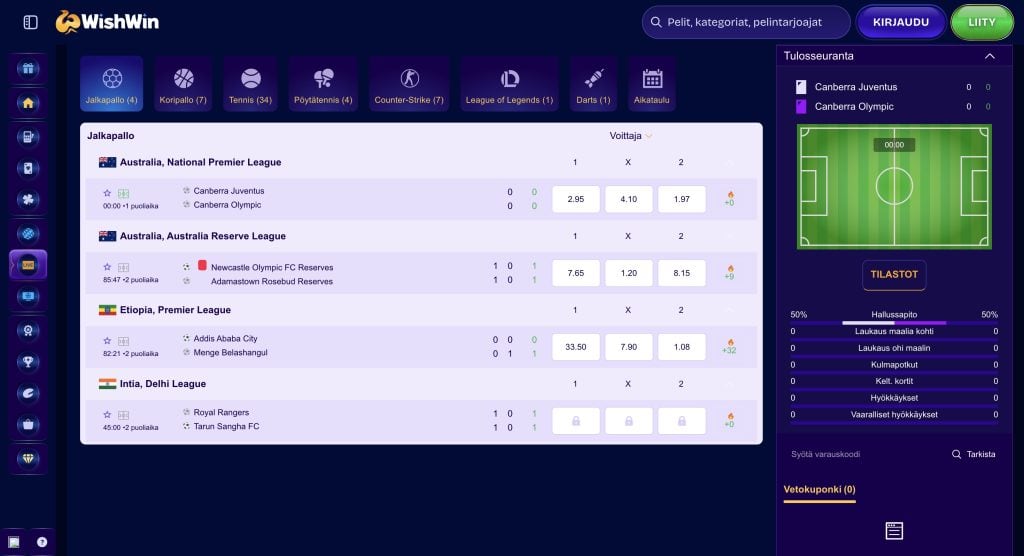Open the Voittaja market dropdown
The width and height of the screenshot is (1024, 556).
tap(630, 136)
